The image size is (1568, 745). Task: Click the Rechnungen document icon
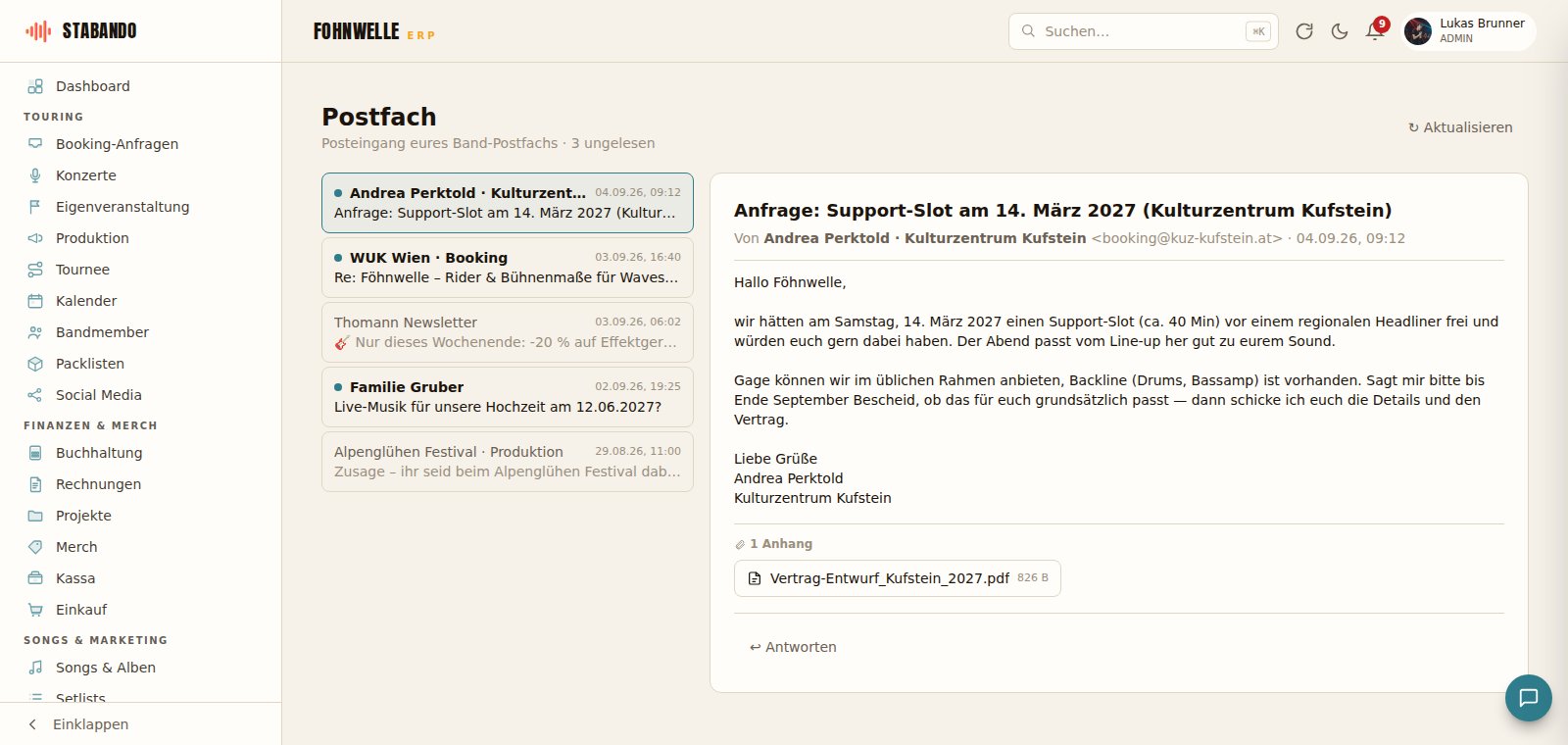[35, 484]
